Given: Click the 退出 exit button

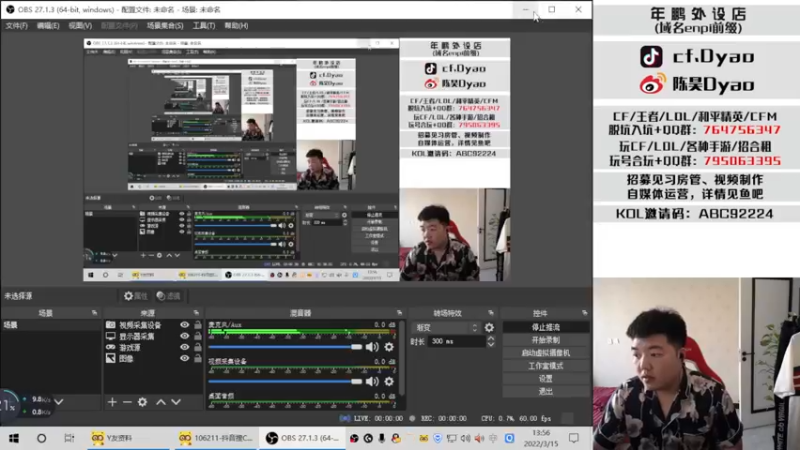Looking at the screenshot, I should point(546,391).
